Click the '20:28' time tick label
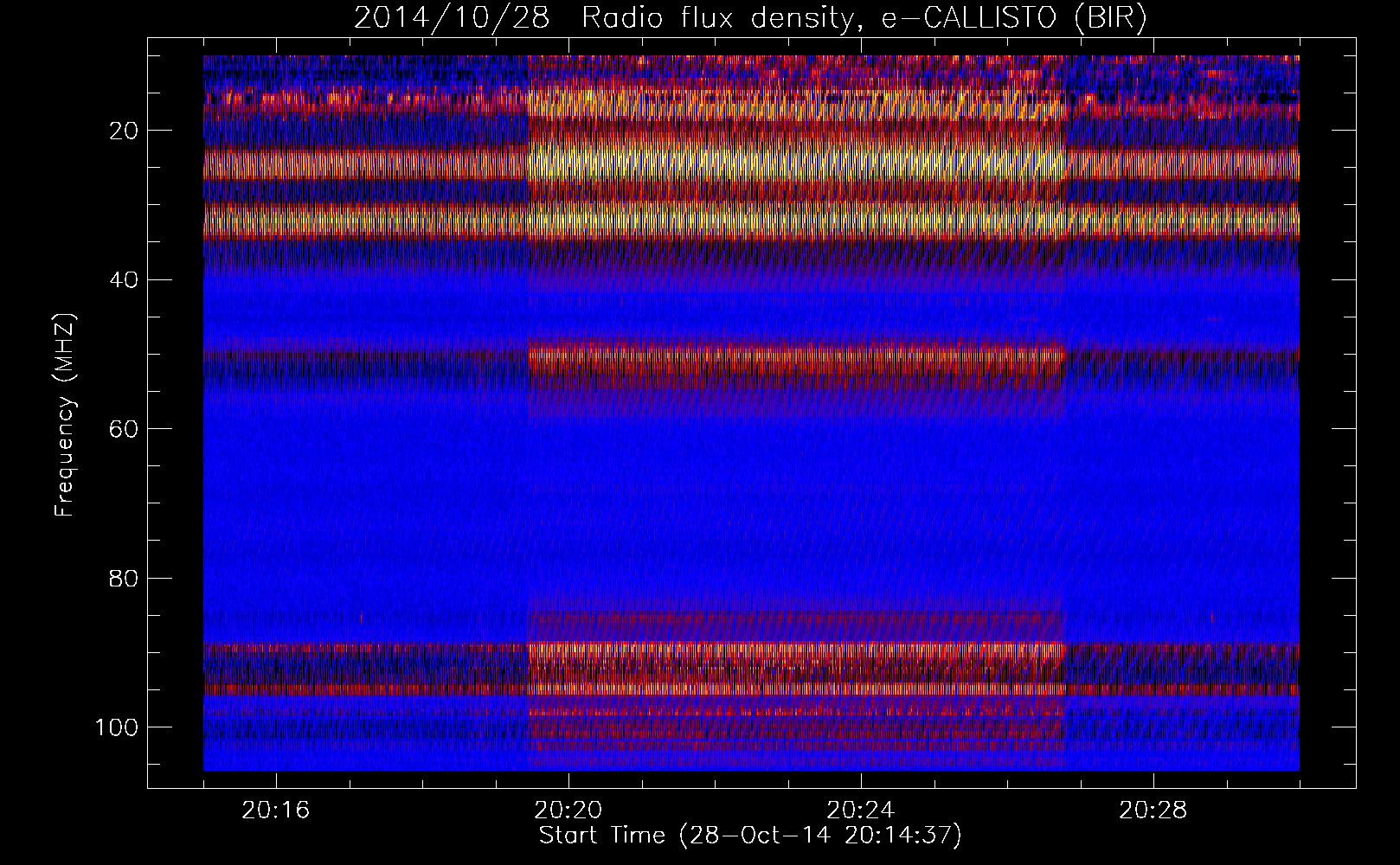Screen dimensions: 1400x865 pyautogui.click(x=1153, y=811)
